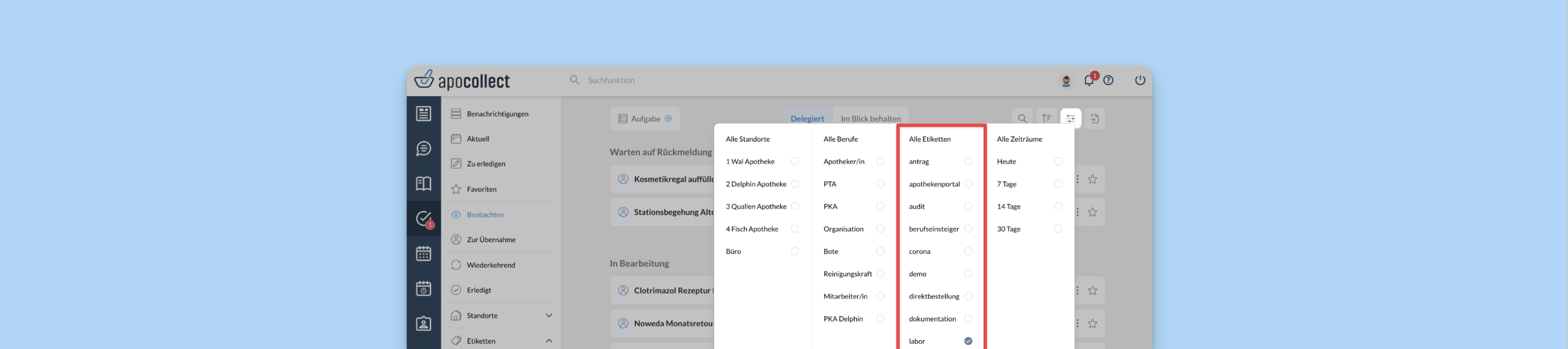Viewport: 1568px width, 349px height.
Task: Star the Kosmetikregal task as favorite
Action: [1093, 180]
